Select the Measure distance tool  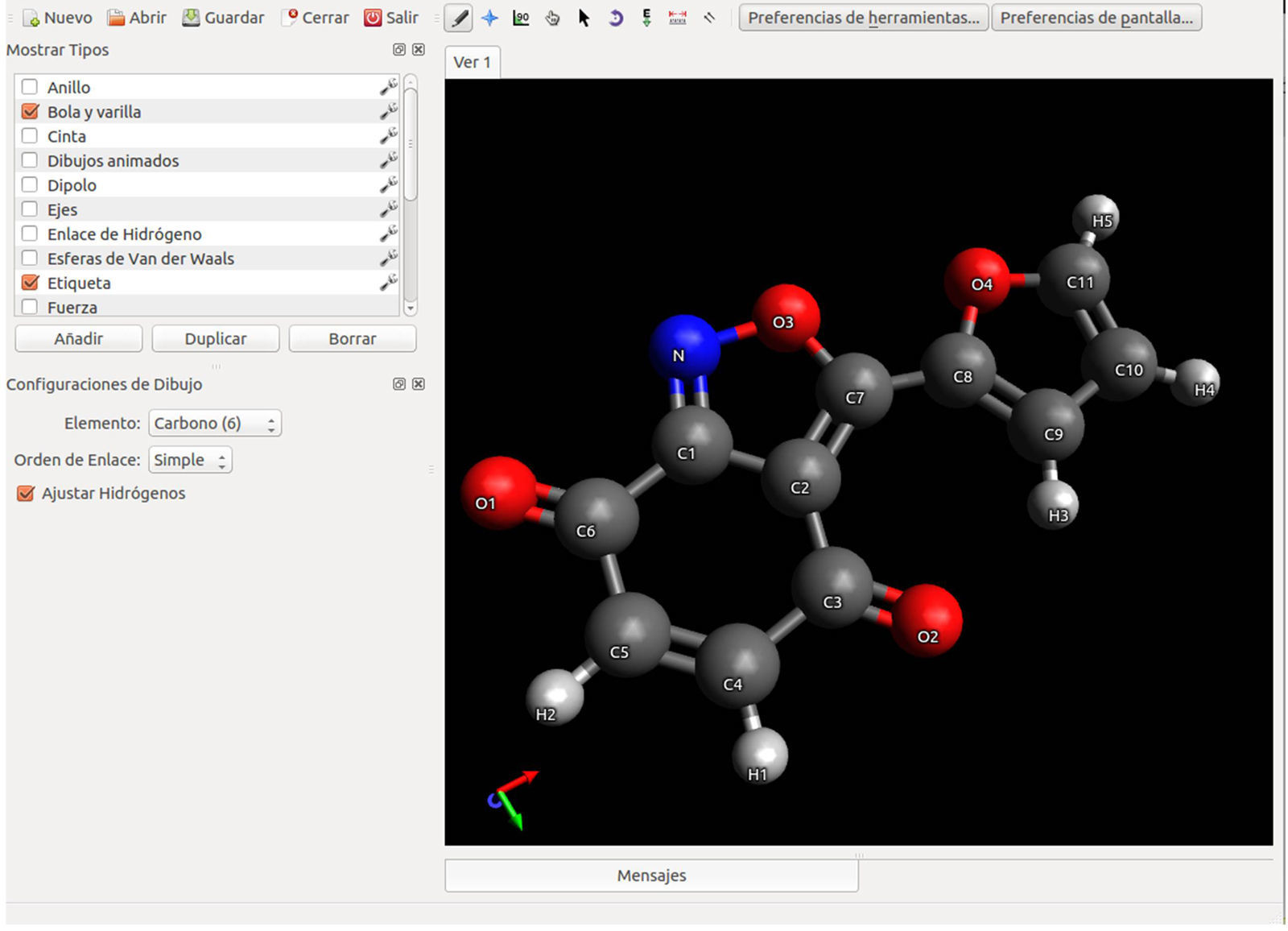click(678, 18)
